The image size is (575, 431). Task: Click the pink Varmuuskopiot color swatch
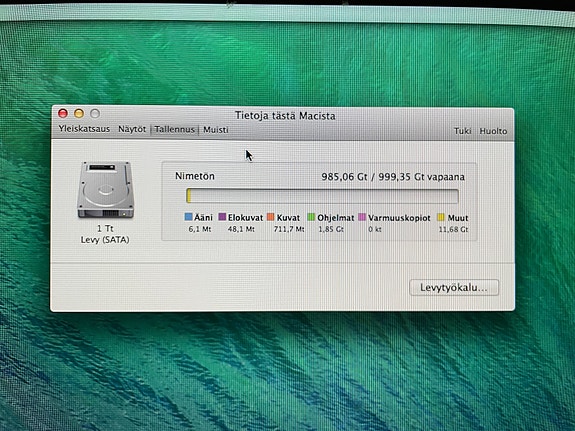tap(362, 217)
